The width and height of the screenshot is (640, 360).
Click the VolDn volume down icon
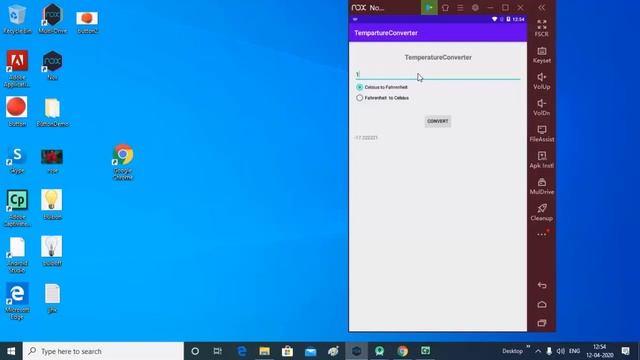click(542, 107)
